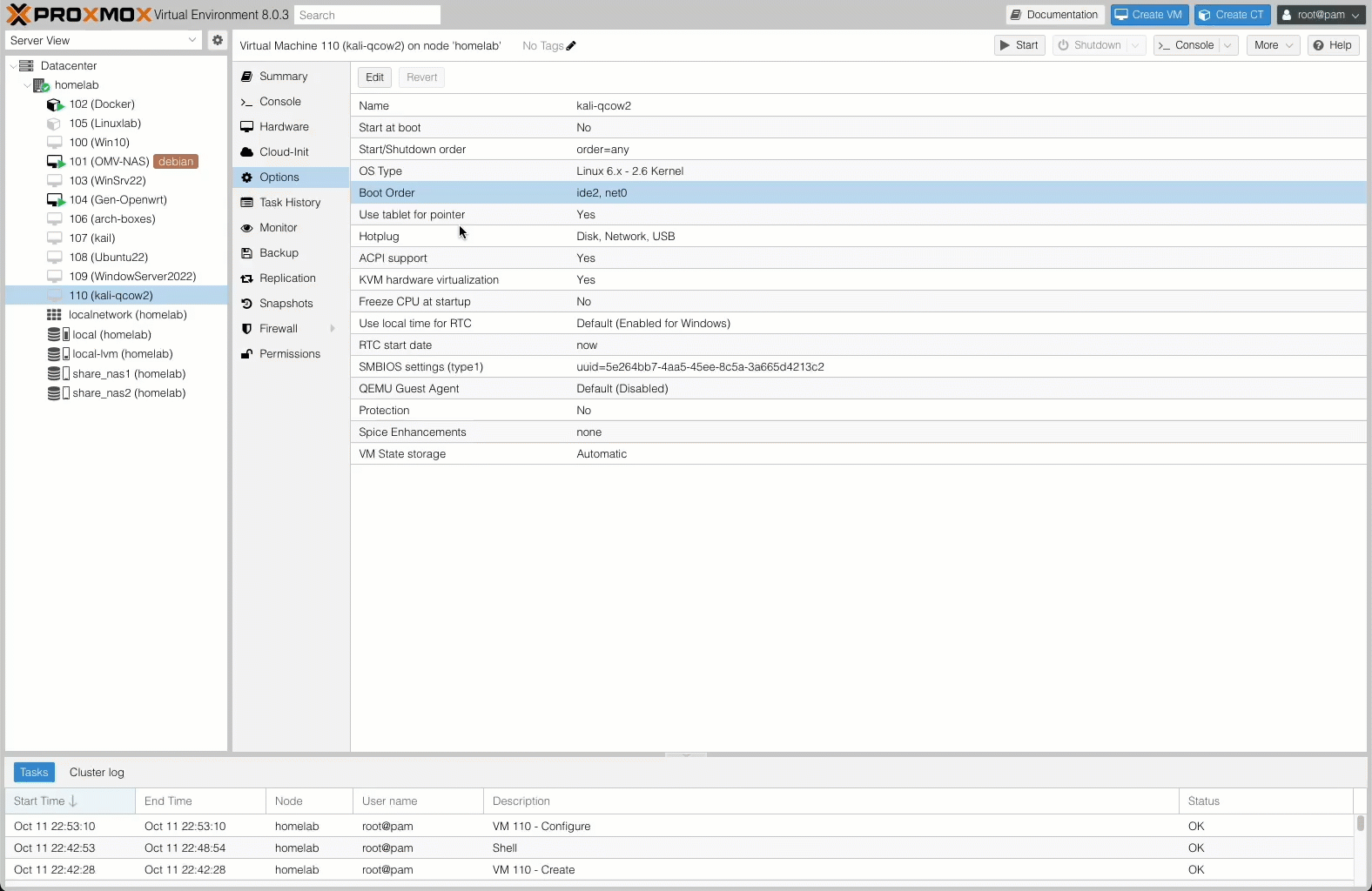Click the Datacenter server icon
The height and width of the screenshot is (891, 1372).
(27, 65)
